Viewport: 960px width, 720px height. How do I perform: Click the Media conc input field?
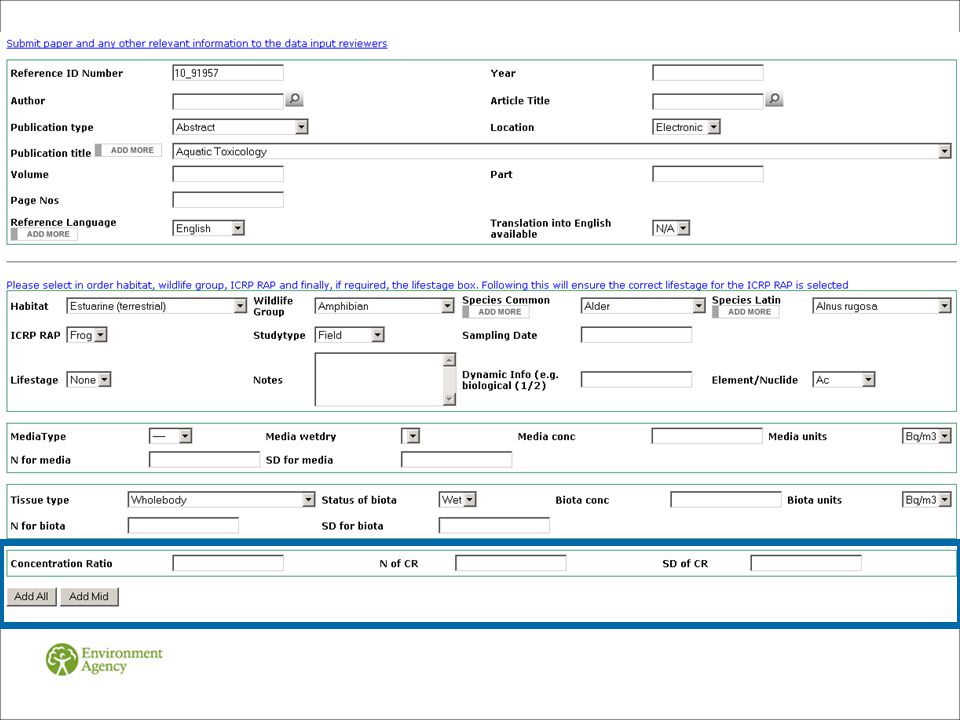point(707,436)
